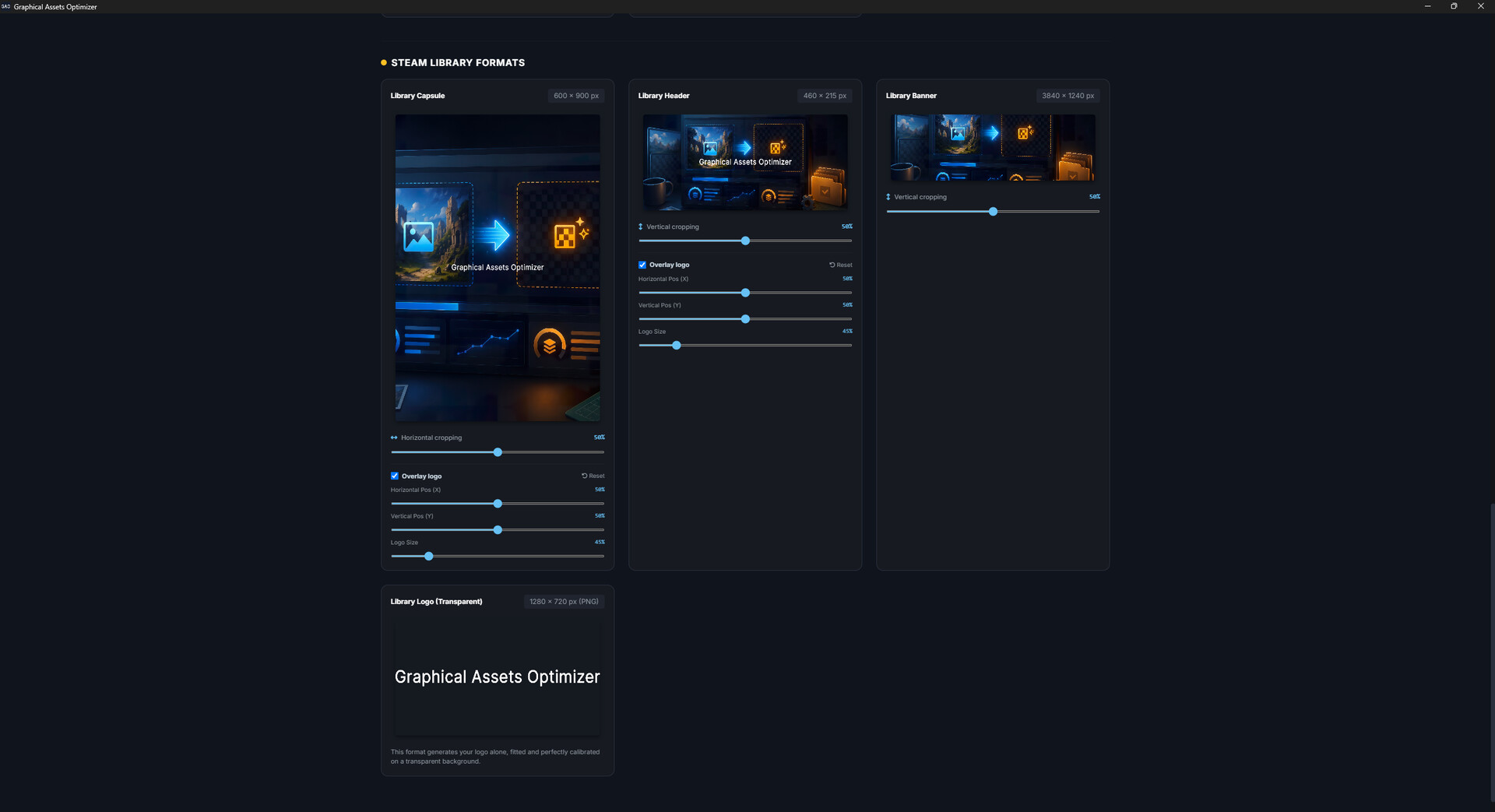Minimize the Graphical Assets Optimizer window
This screenshot has height=812, width=1495.
[x=1427, y=6]
